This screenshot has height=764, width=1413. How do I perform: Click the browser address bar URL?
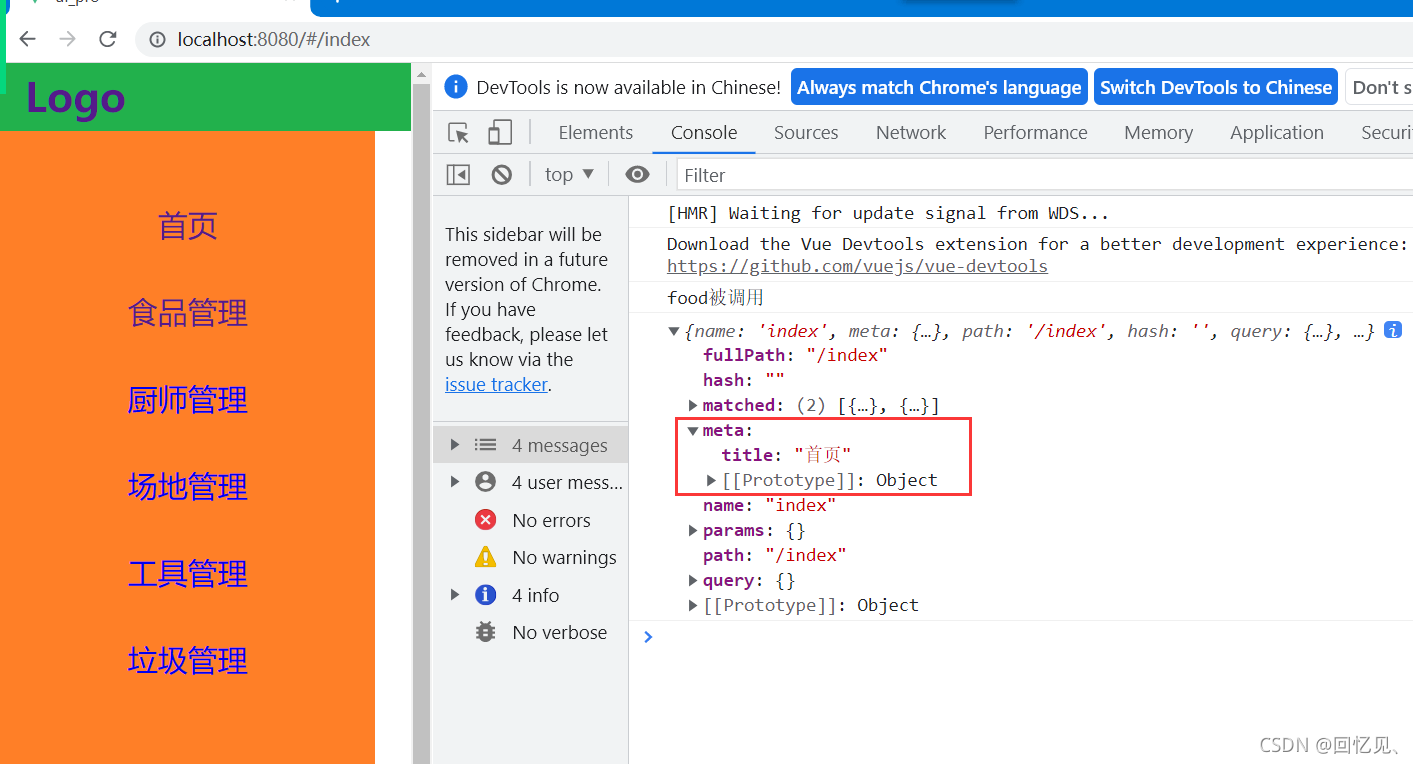274,40
